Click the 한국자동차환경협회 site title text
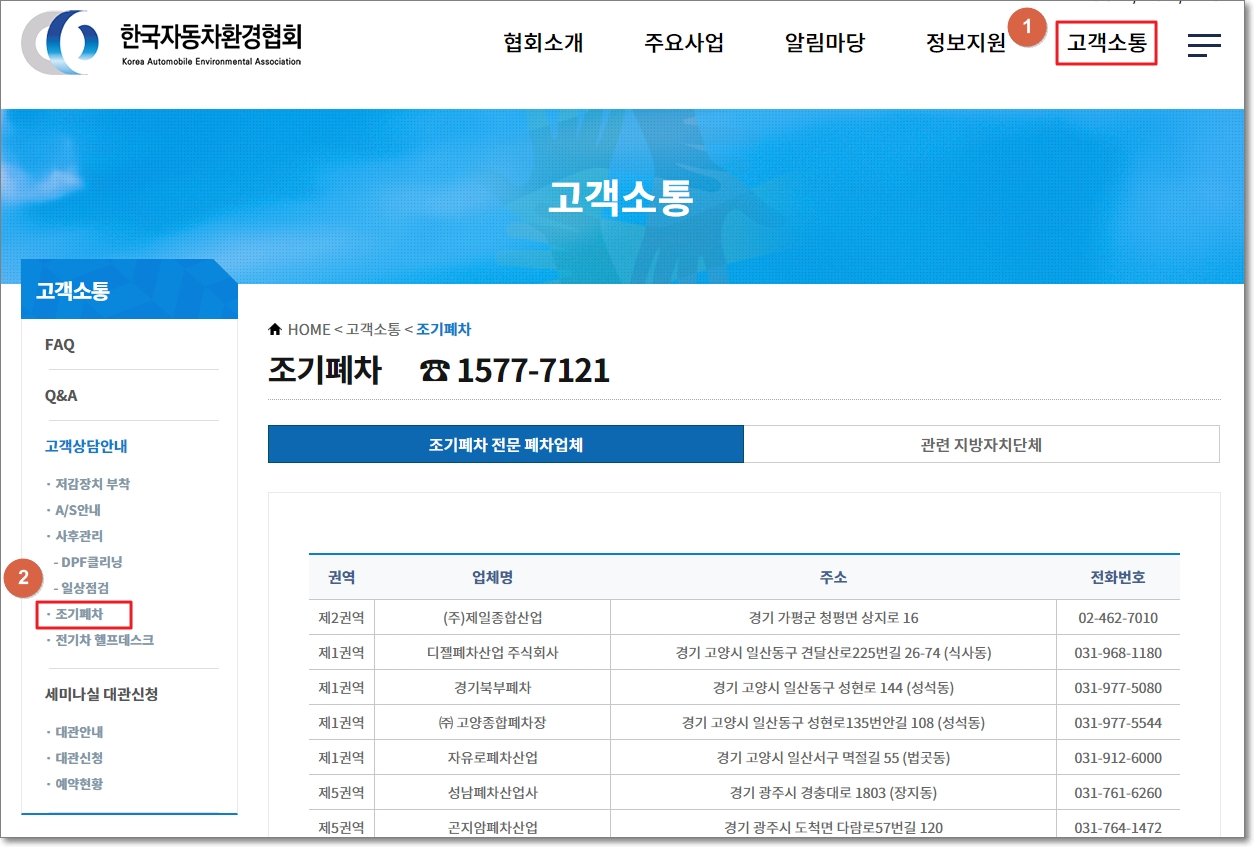Screen dimensions: 1254x847 210,37
